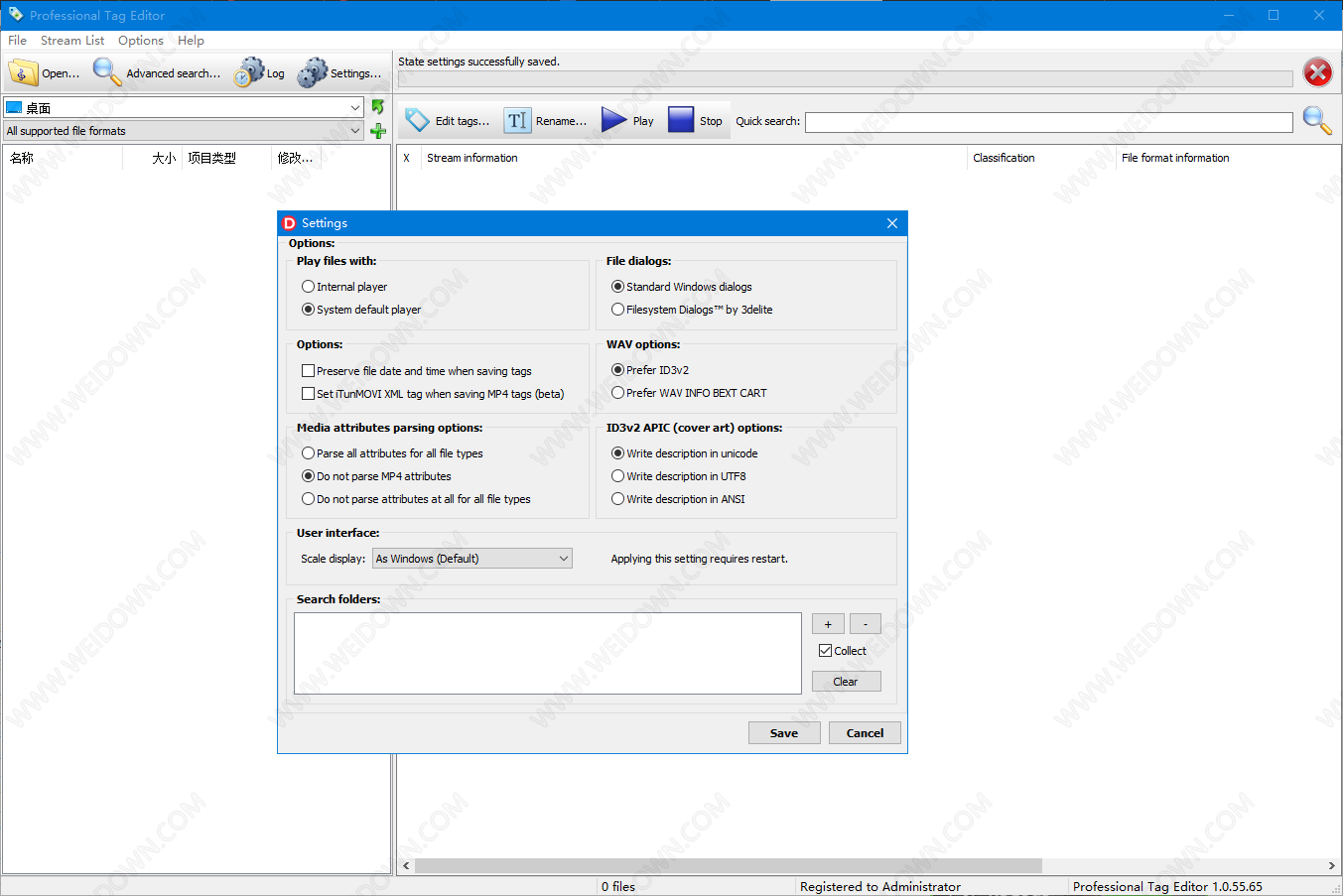Click the Quick search input field
This screenshot has height=896, width=1343.
coord(1048,122)
